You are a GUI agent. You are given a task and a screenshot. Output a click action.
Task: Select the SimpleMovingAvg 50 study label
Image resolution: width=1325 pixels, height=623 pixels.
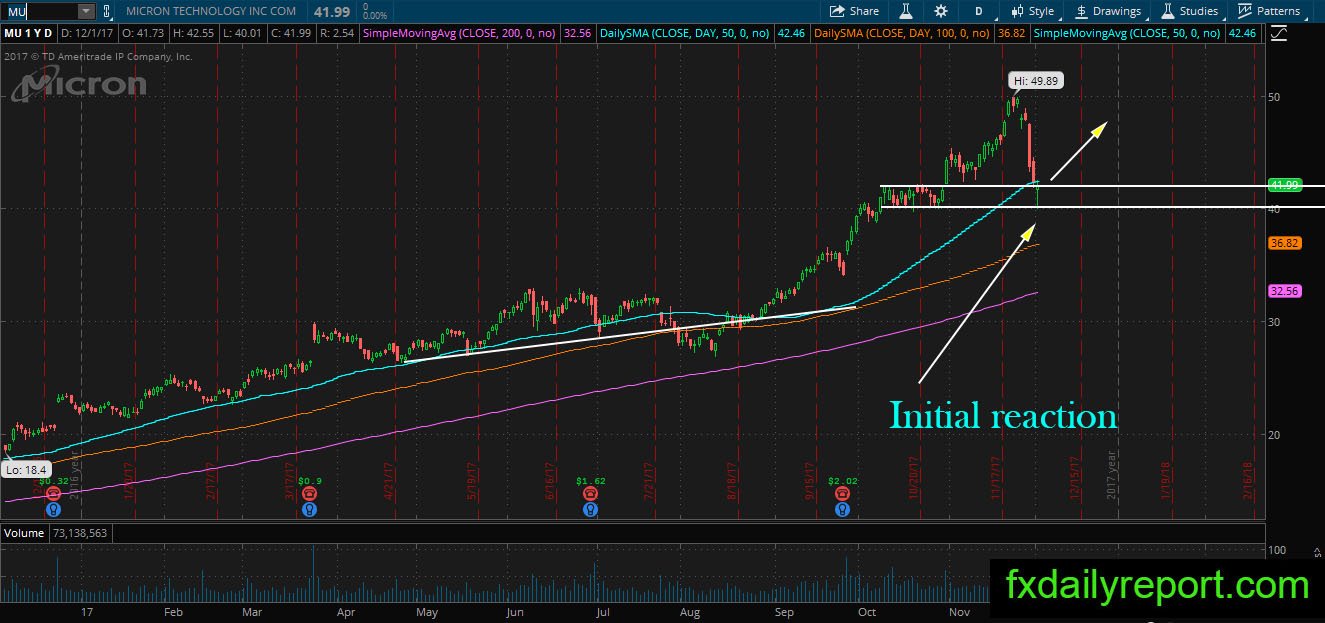point(1127,34)
